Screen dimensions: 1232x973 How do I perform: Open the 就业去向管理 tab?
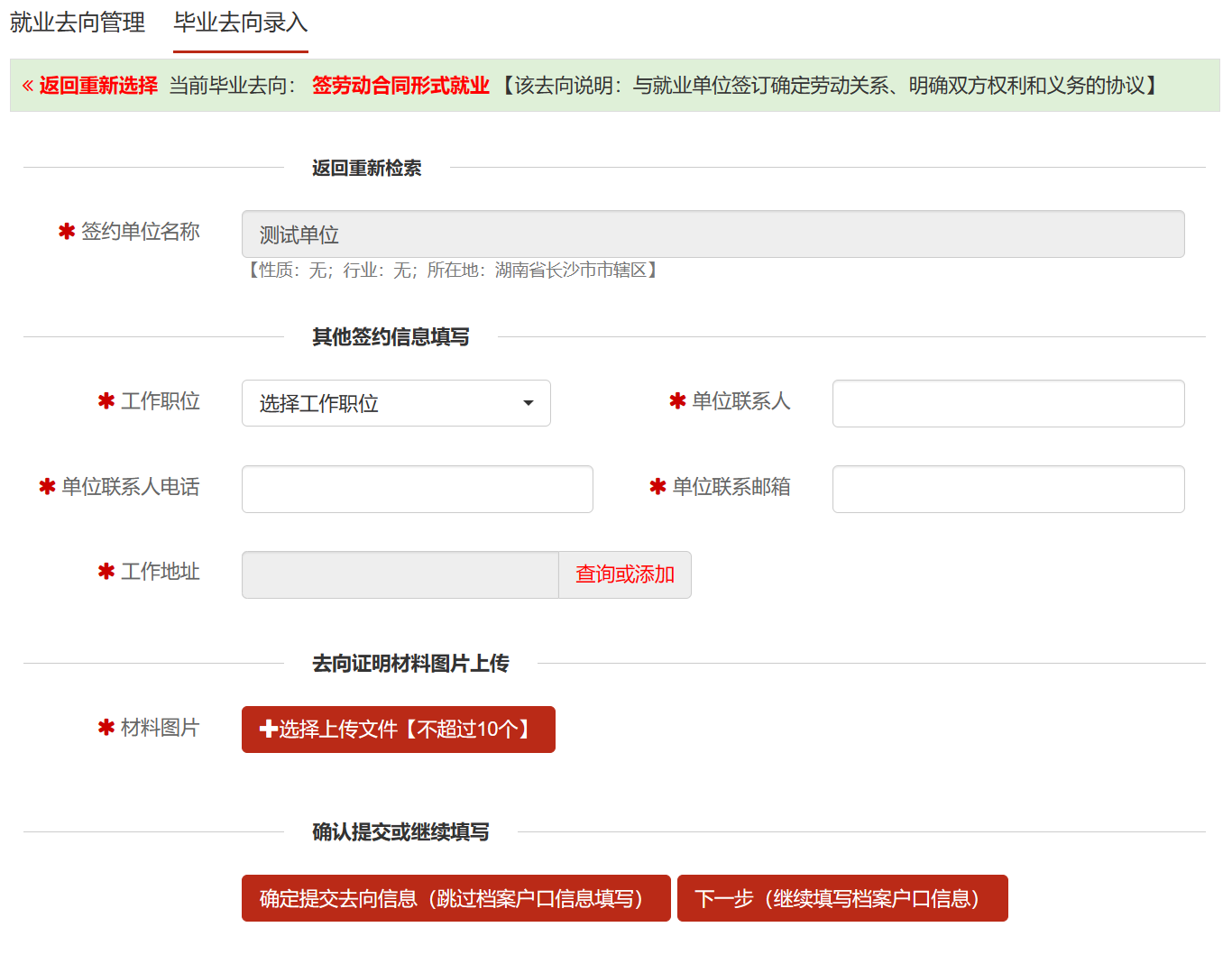tap(78, 23)
